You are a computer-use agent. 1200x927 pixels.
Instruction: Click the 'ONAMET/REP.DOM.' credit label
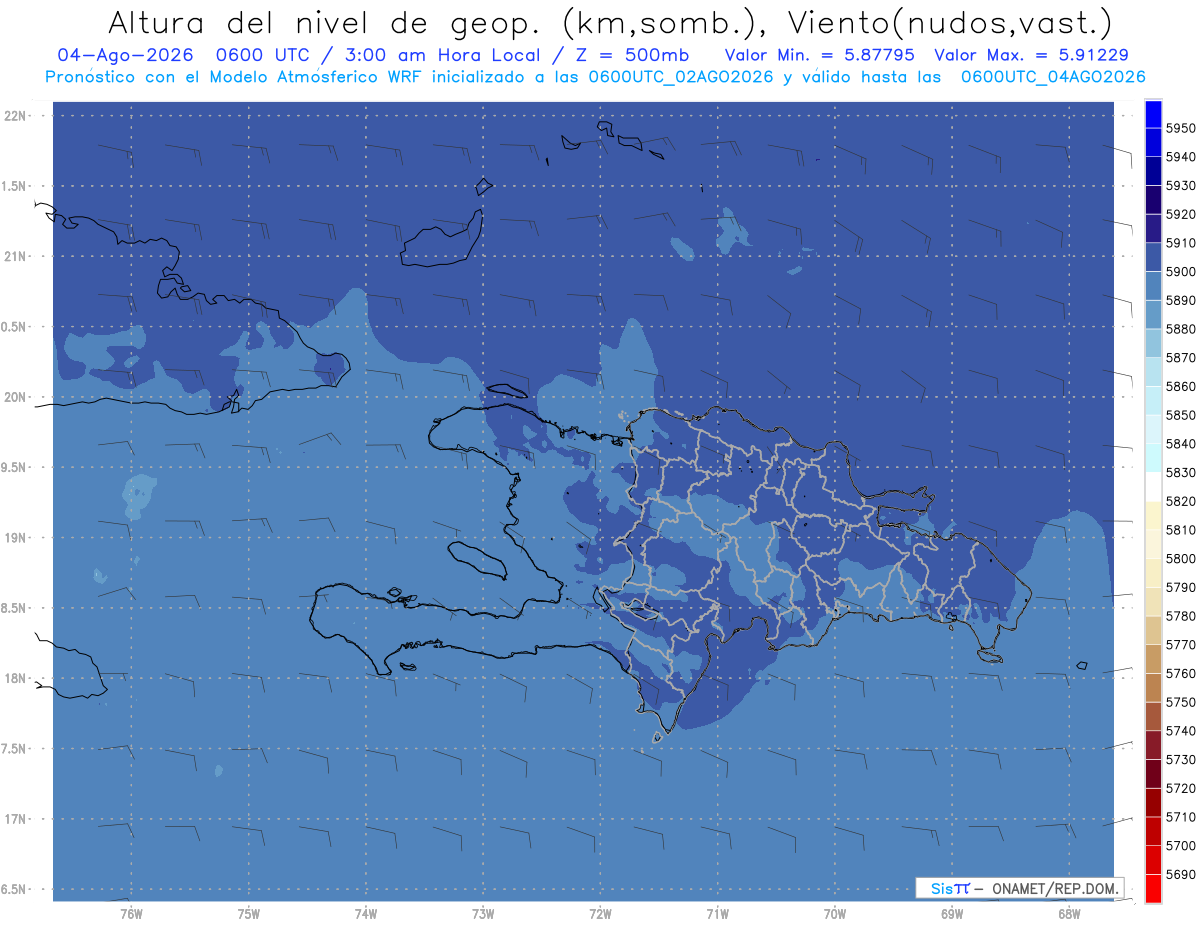pos(1055,888)
